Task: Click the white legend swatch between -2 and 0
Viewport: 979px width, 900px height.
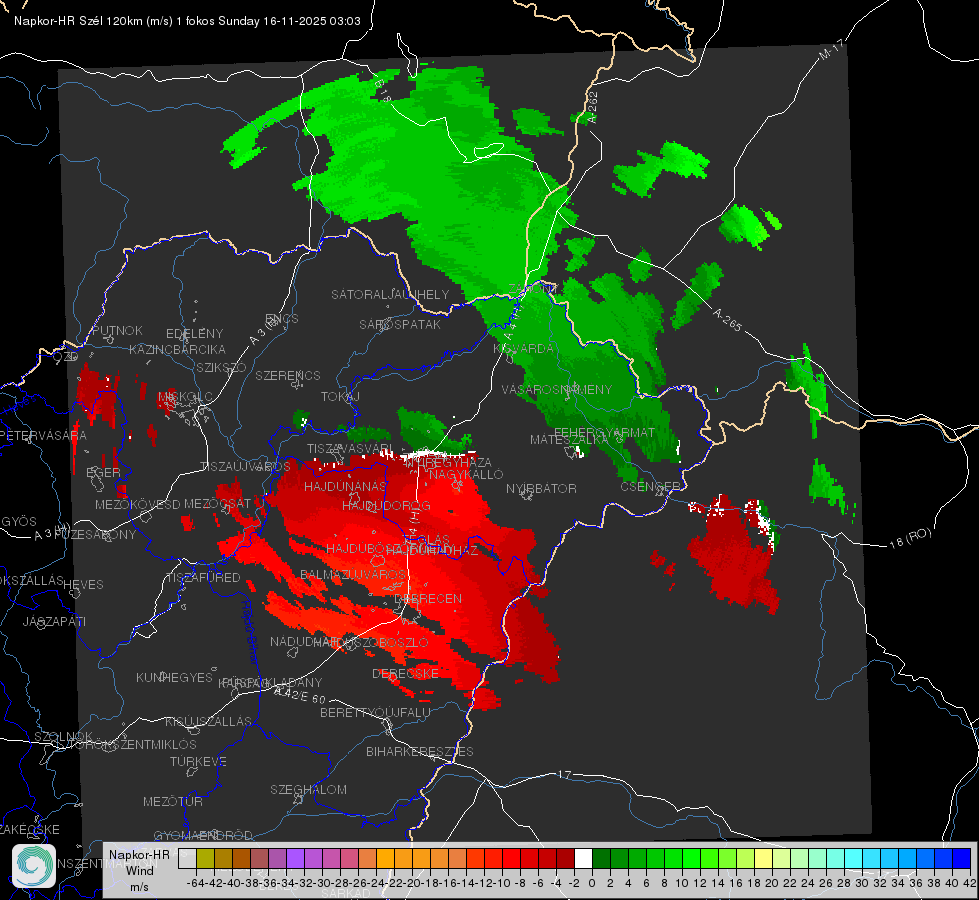Action: click(x=583, y=859)
